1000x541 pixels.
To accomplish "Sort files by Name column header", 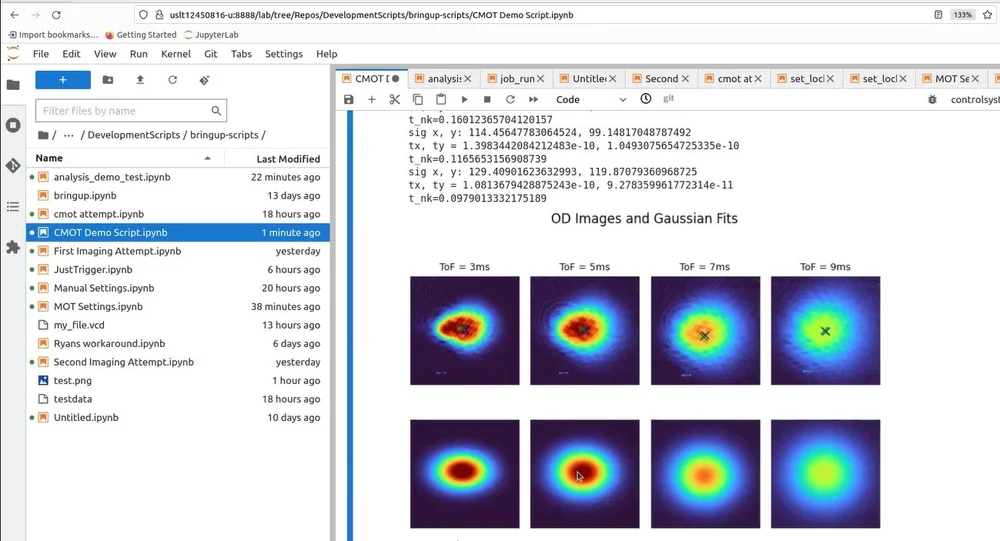I will [49, 158].
